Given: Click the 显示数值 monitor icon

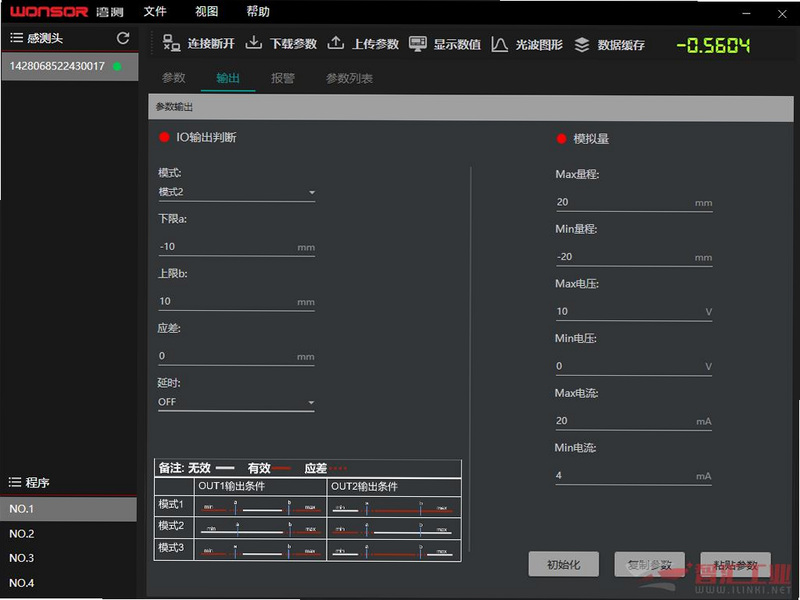Looking at the screenshot, I should 418,43.
